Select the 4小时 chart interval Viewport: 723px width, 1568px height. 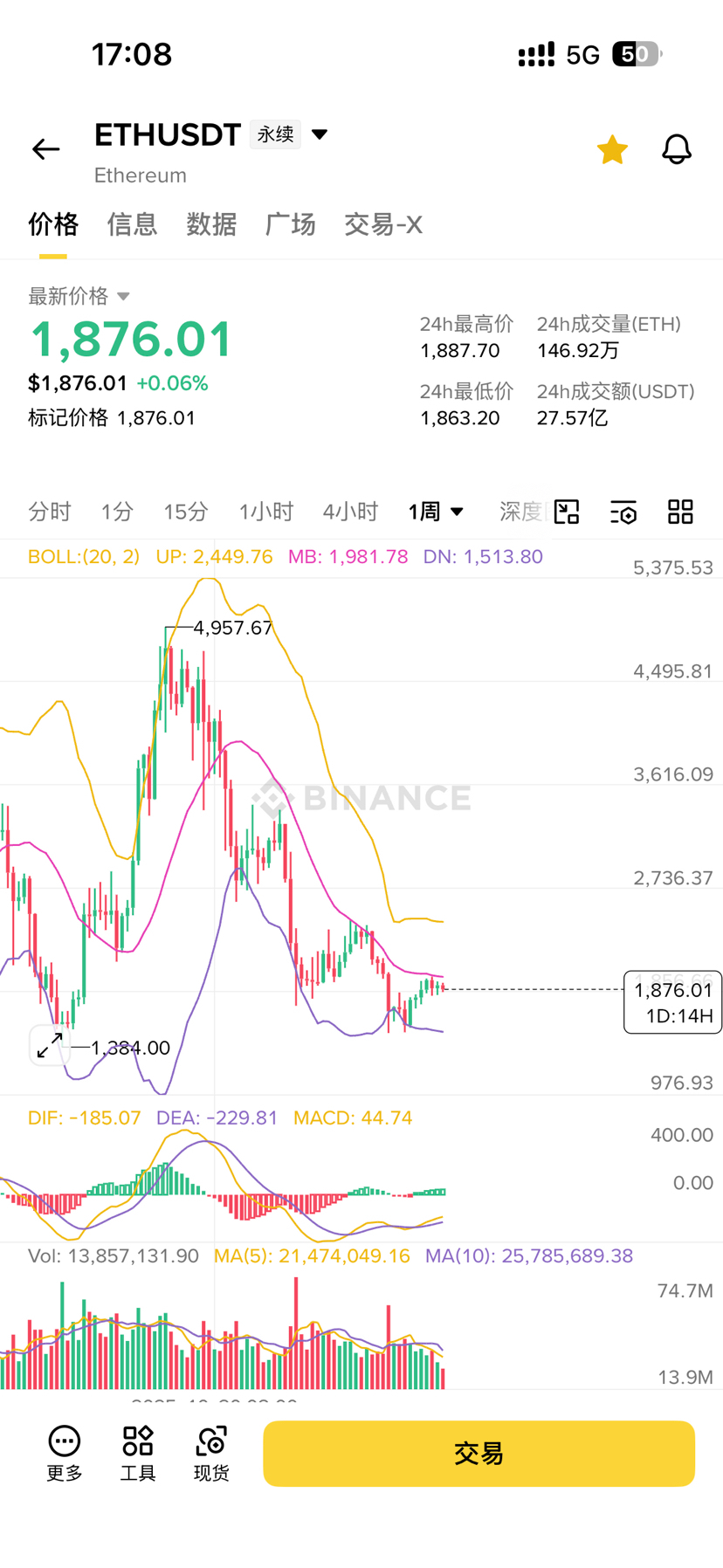pyautogui.click(x=350, y=512)
